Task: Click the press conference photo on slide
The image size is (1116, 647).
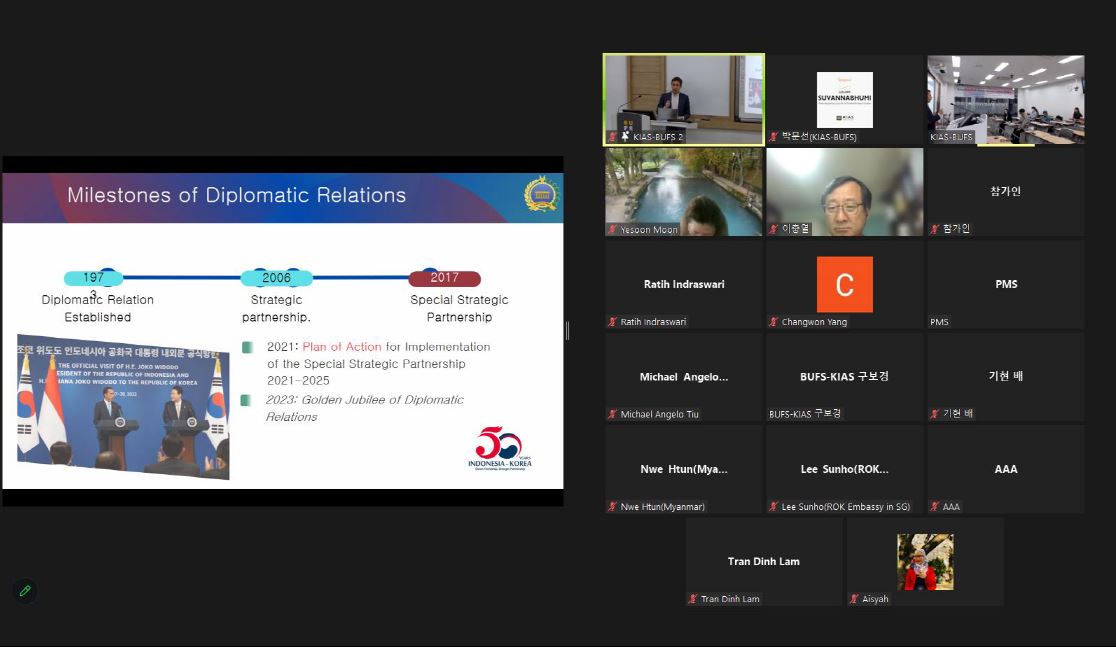Action: click(x=123, y=406)
